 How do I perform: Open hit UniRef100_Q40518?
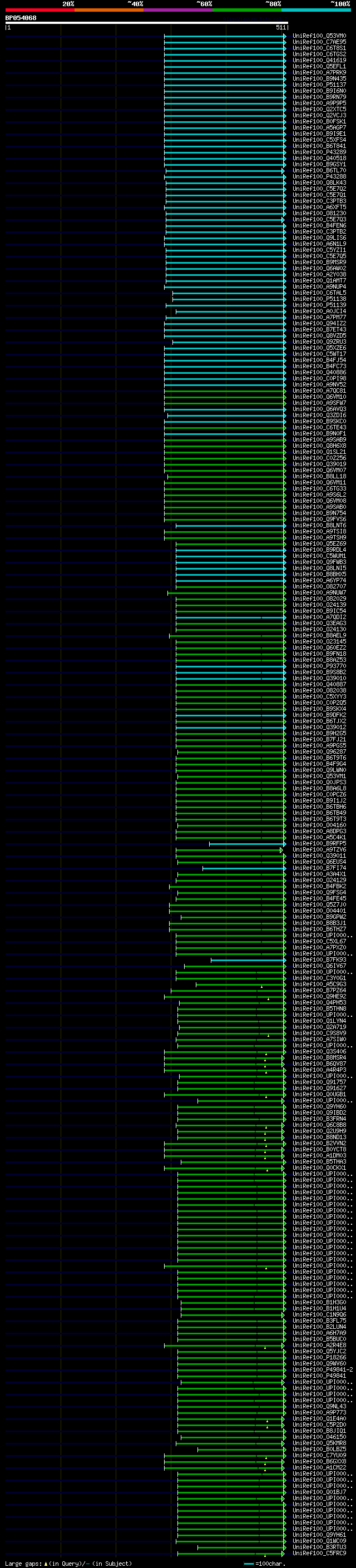click(x=319, y=159)
